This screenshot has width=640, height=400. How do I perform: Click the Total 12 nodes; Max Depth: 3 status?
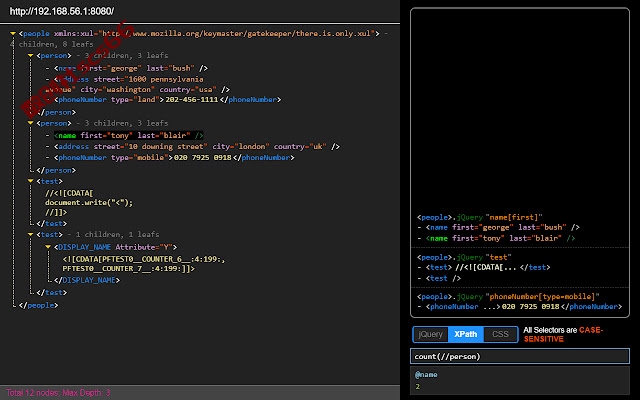(x=58, y=393)
